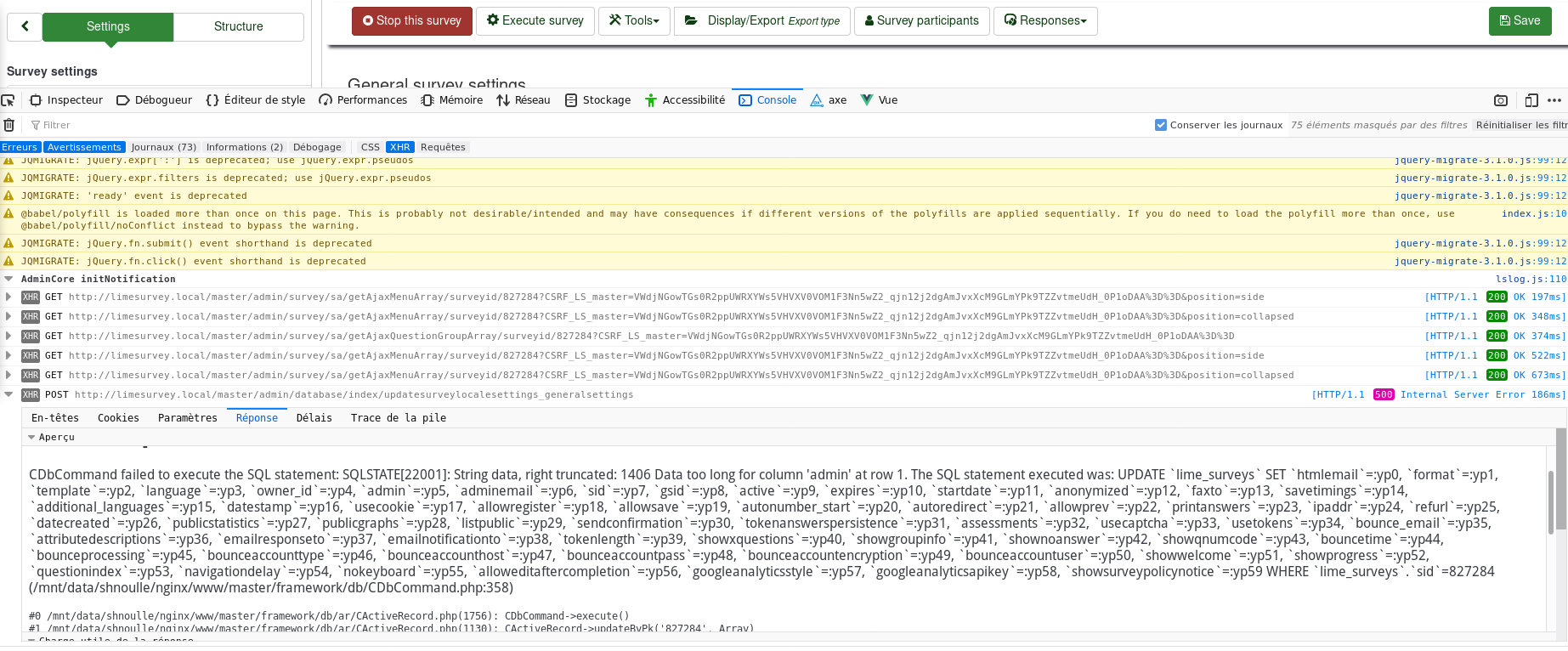Image resolution: width=1568 pixels, height=651 pixels.
Task: Switch to the En-têtes tab
Action: [54, 418]
